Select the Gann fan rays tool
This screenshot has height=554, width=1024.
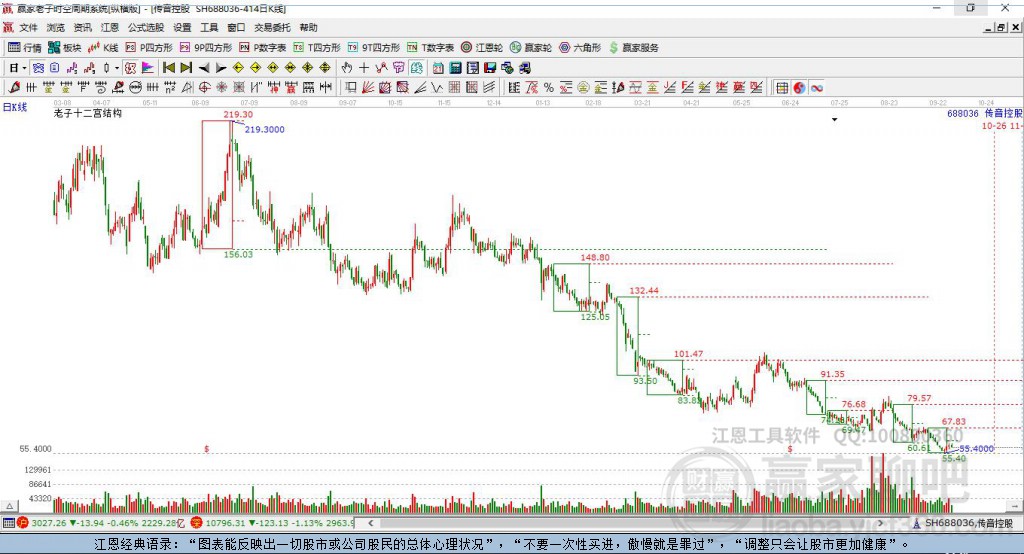(x=368, y=88)
